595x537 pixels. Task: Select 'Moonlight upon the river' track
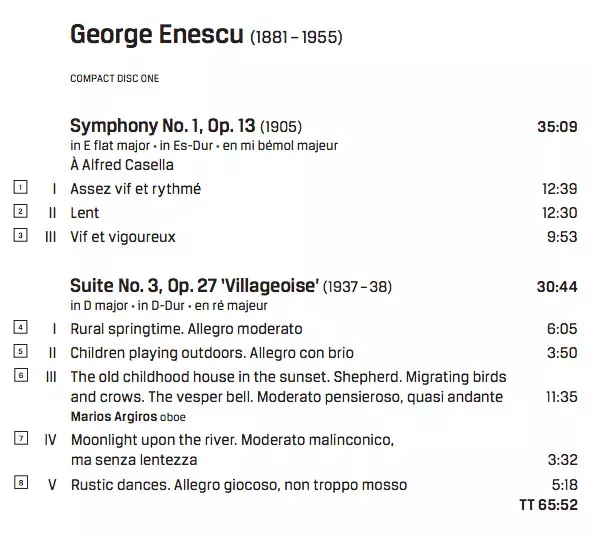232,450
